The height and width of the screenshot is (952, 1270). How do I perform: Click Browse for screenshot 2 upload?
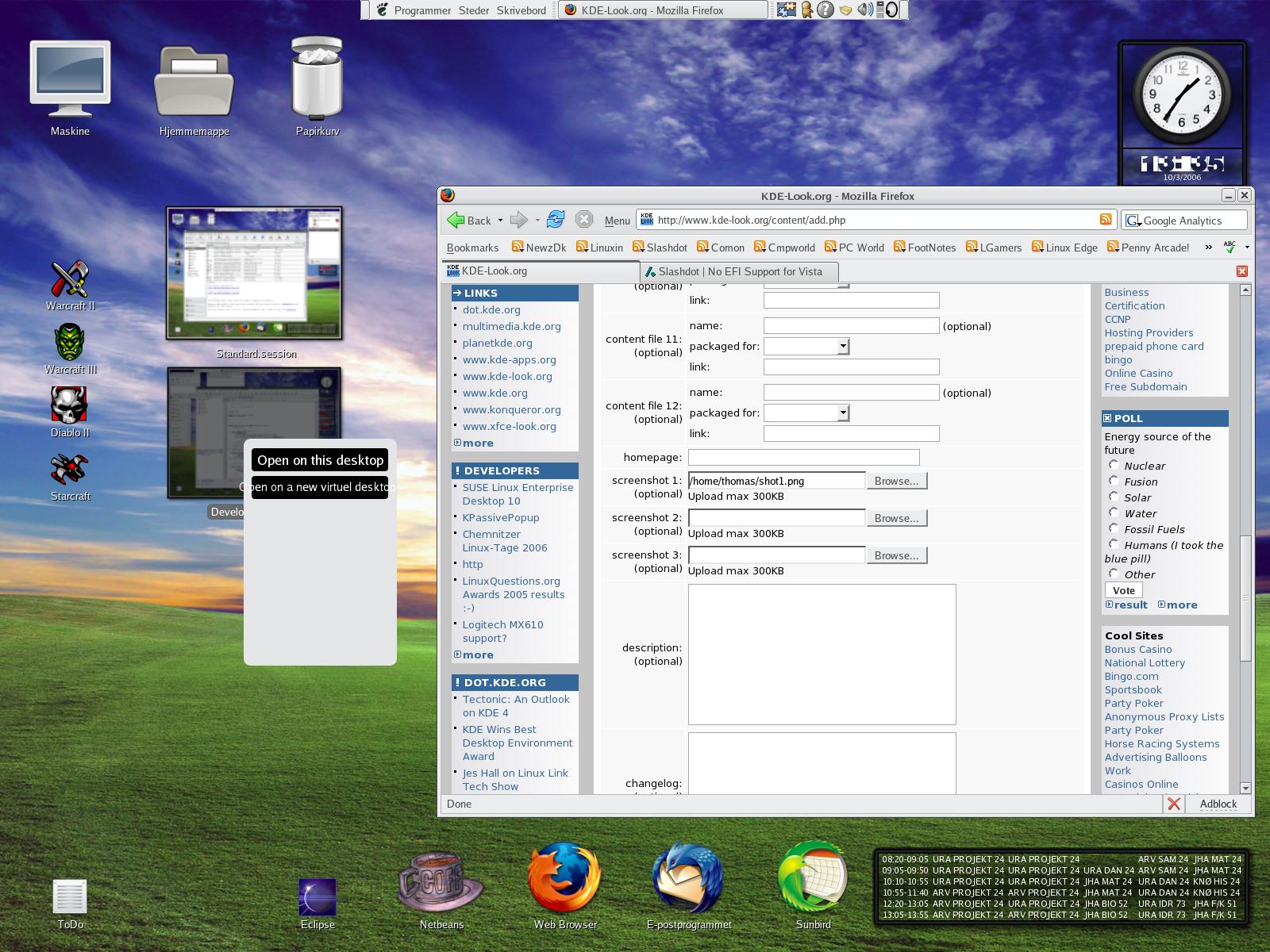[x=896, y=517]
